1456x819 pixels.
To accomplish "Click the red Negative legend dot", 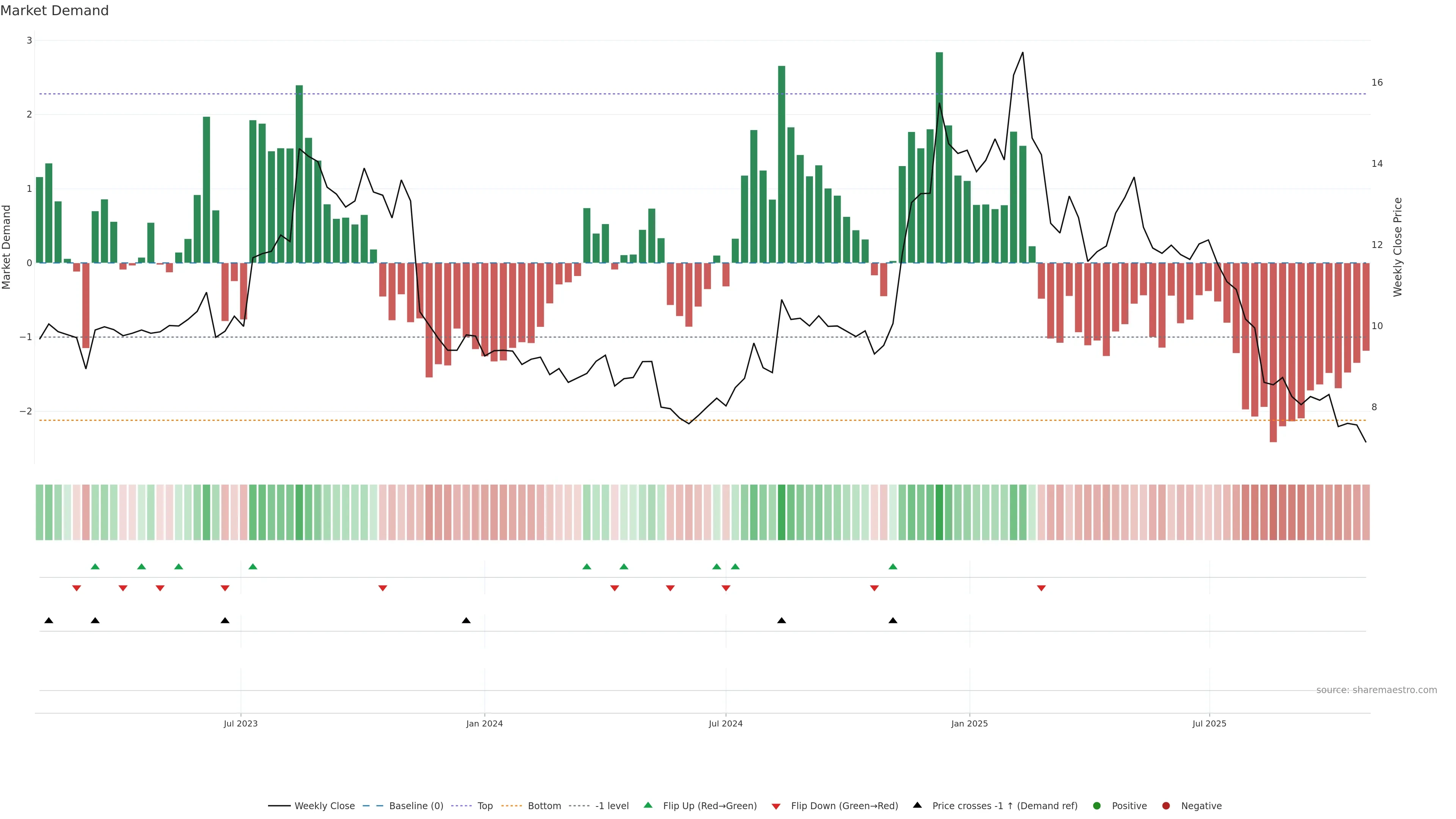I will tap(1166, 806).
